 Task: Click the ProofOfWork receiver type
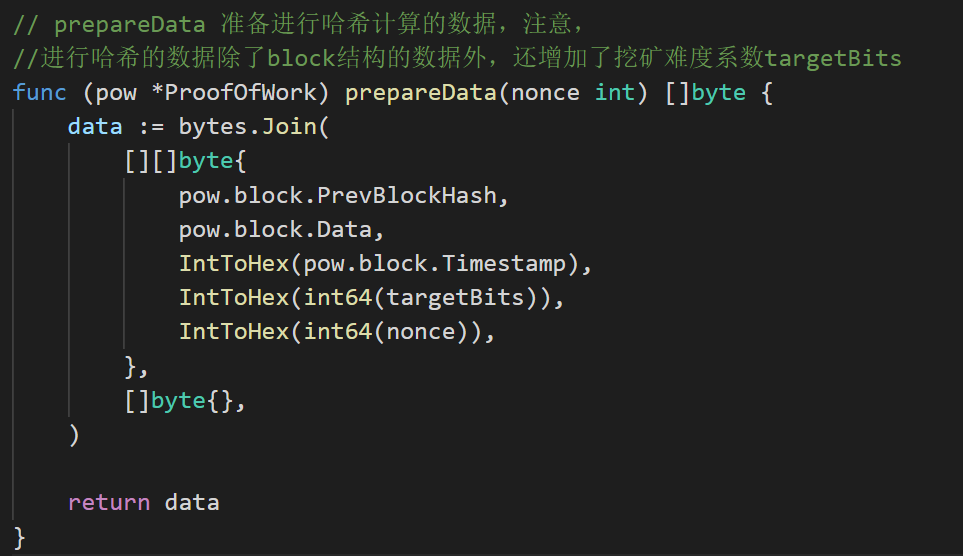[x=241, y=93]
